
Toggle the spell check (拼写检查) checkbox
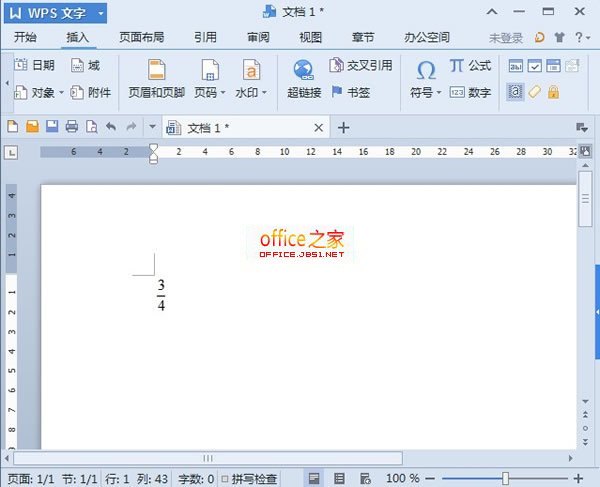225,479
